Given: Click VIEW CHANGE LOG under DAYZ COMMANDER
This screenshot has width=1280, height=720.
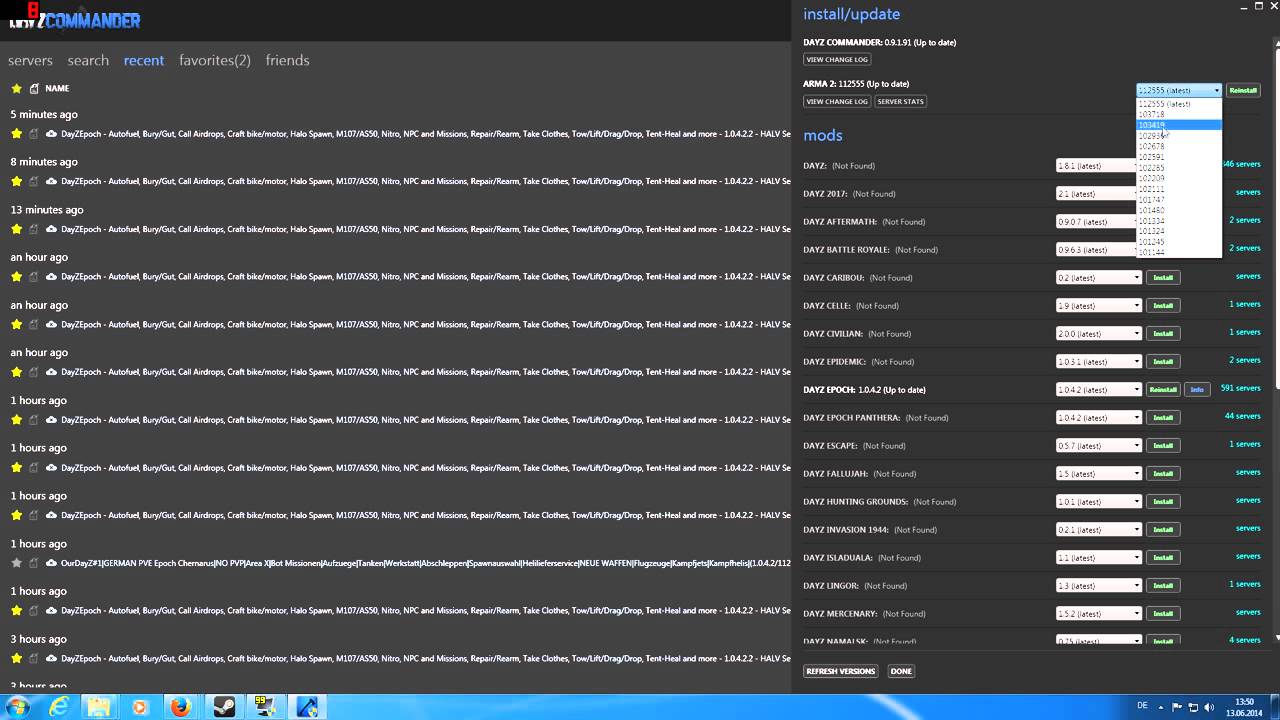Looking at the screenshot, I should point(837,59).
